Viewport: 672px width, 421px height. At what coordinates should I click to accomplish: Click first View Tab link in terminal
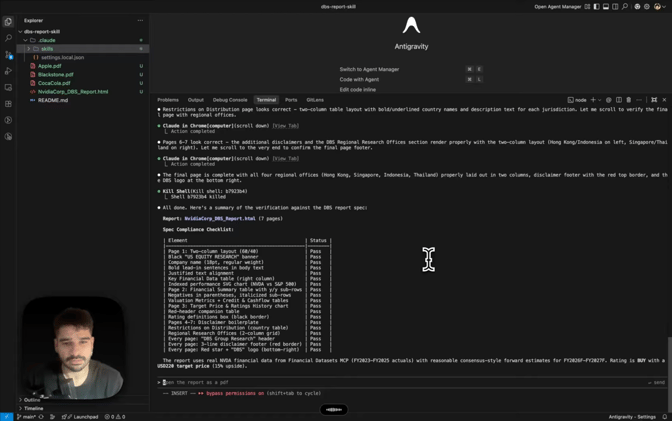pyautogui.click(x=285, y=126)
